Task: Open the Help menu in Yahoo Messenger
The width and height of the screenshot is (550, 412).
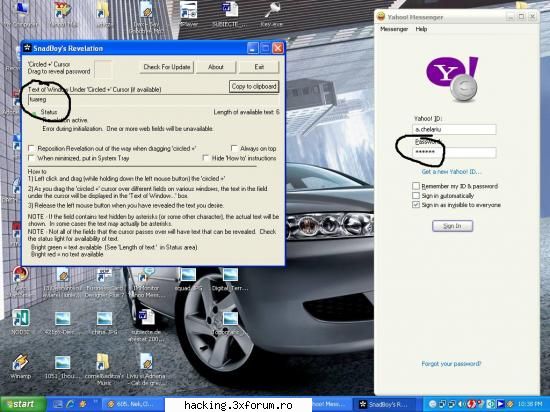Action: click(421, 29)
